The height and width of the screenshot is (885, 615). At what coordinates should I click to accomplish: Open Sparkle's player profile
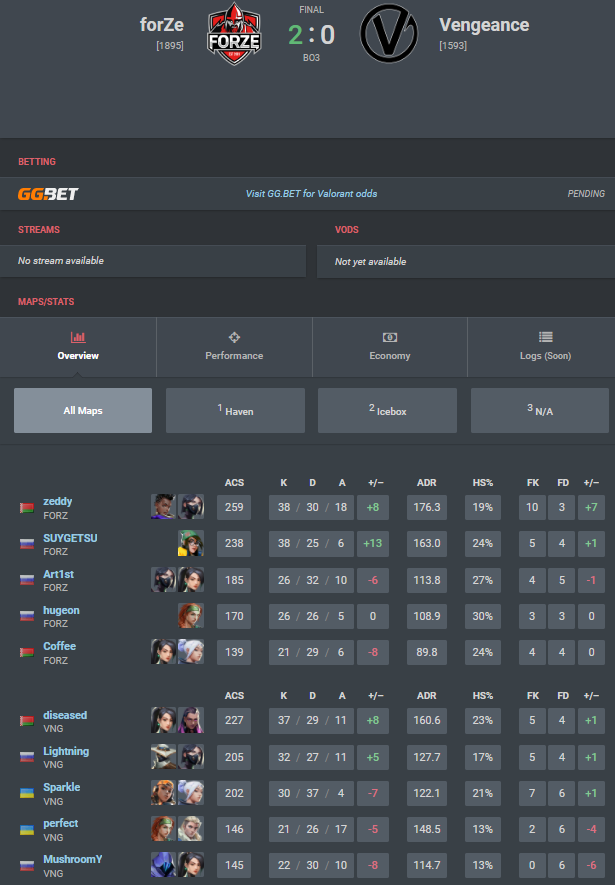(x=62, y=787)
